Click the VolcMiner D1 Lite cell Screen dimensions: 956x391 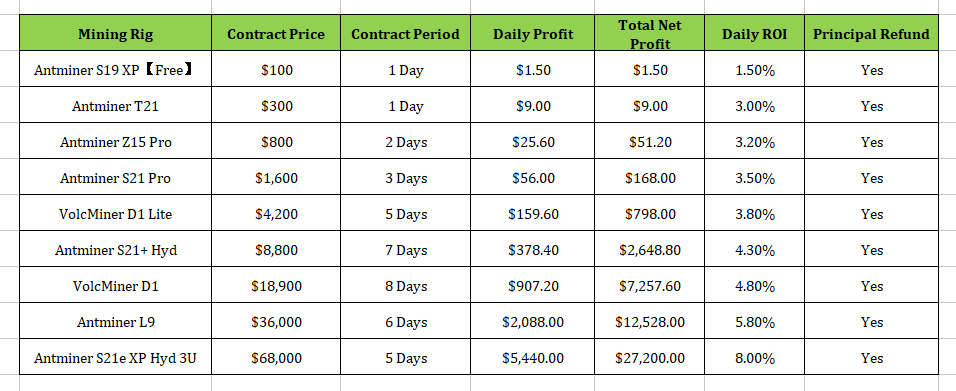[x=115, y=213]
